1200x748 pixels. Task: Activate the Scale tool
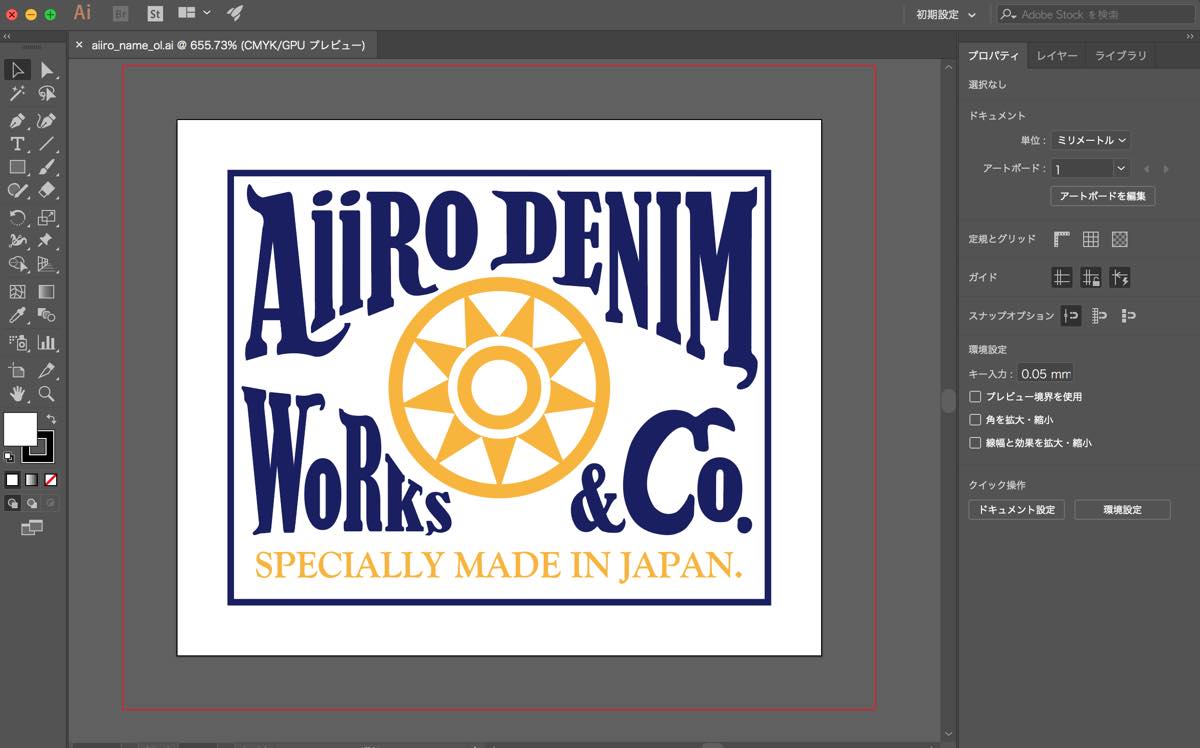click(x=46, y=217)
